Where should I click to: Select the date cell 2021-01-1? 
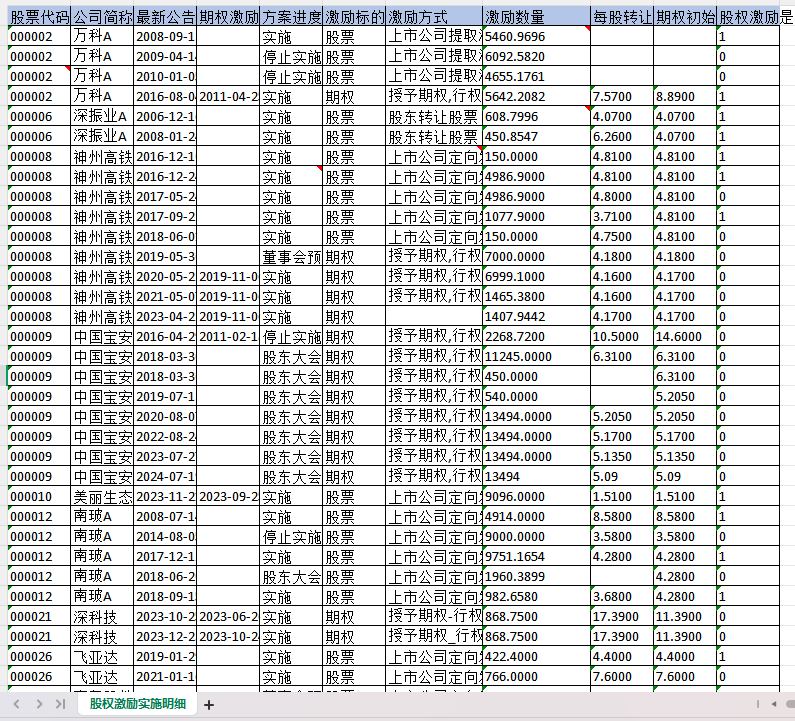165,677
